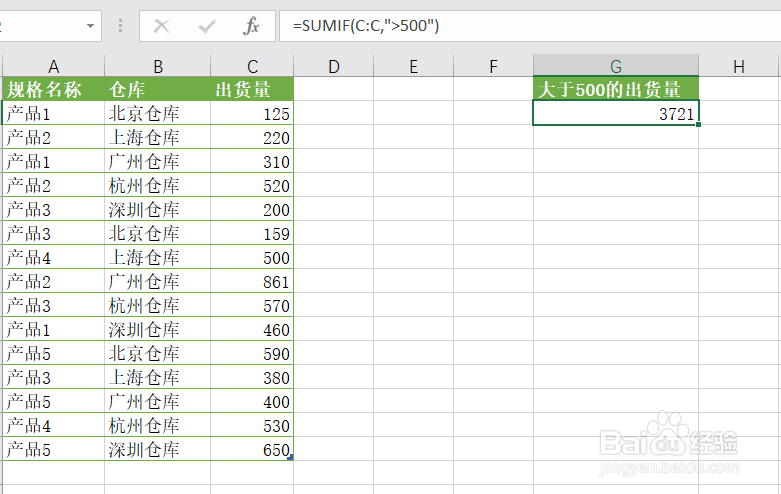The image size is (781, 494).
Task: Click the cell with value 520
Action: point(253,185)
